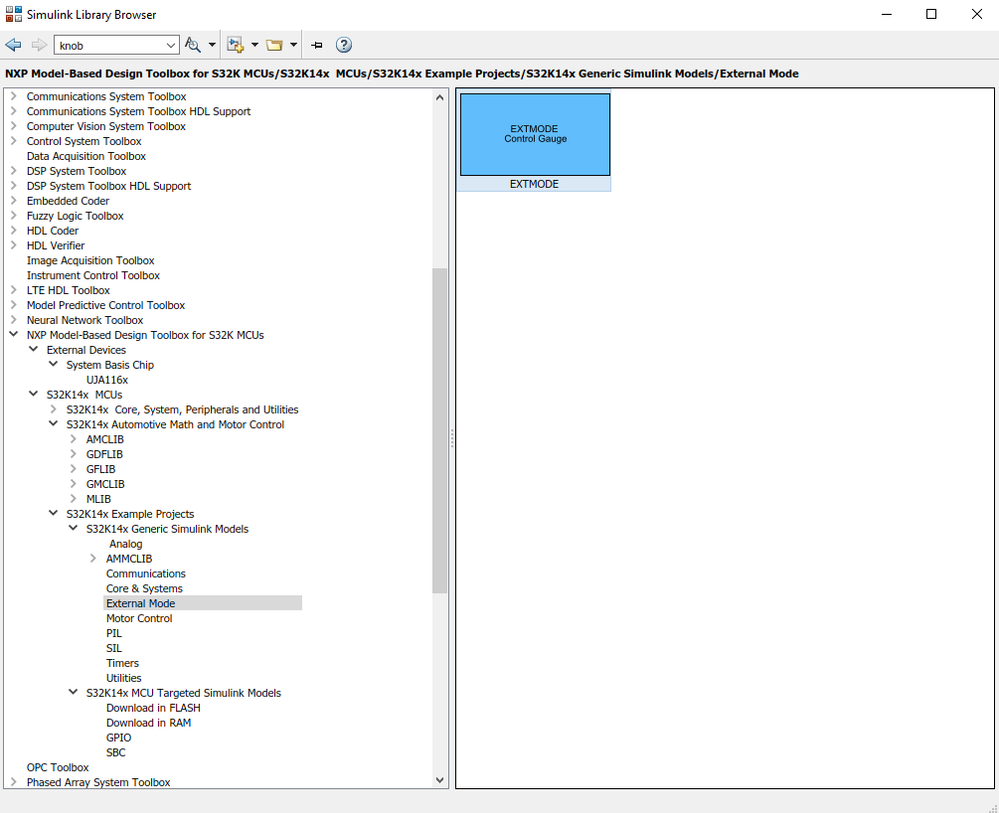999x813 pixels.
Task: Select Image Acquisition Toolbox
Action: tap(90, 261)
